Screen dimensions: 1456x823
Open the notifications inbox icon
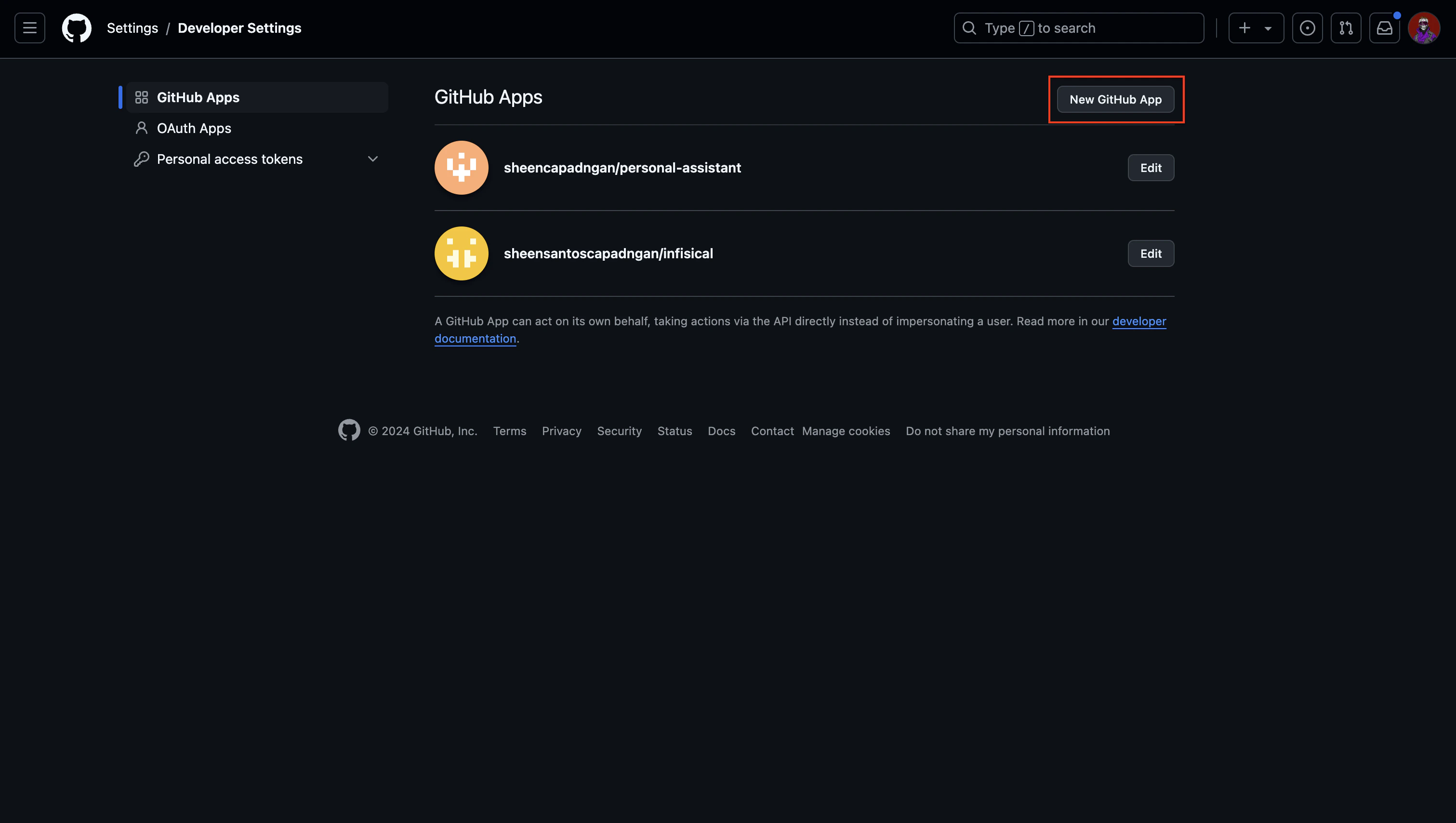[1384, 27]
